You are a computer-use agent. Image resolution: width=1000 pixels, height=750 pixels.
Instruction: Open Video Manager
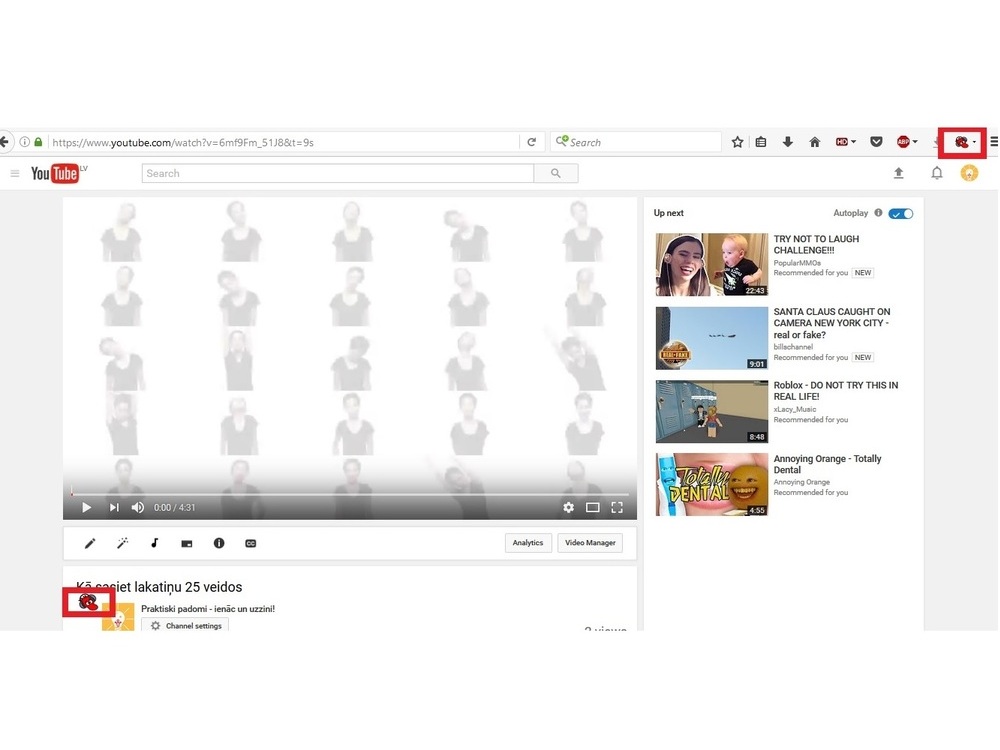click(590, 543)
